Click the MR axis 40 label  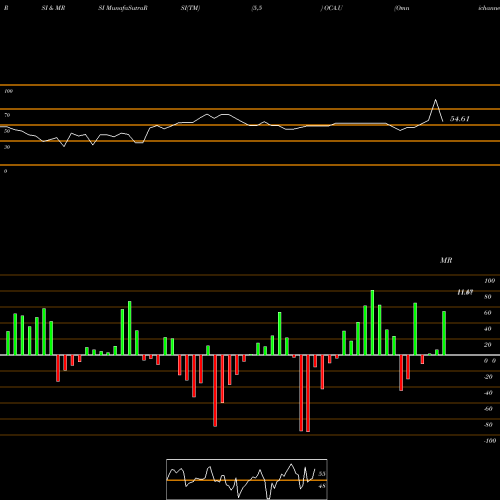click(x=488, y=329)
